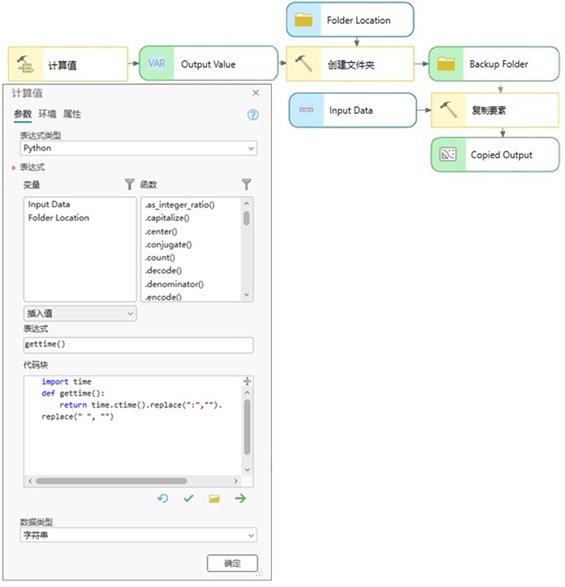Image resolution: width=565 pixels, height=587 pixels.
Task: Select the Output Value VAR node
Action: coord(209,63)
